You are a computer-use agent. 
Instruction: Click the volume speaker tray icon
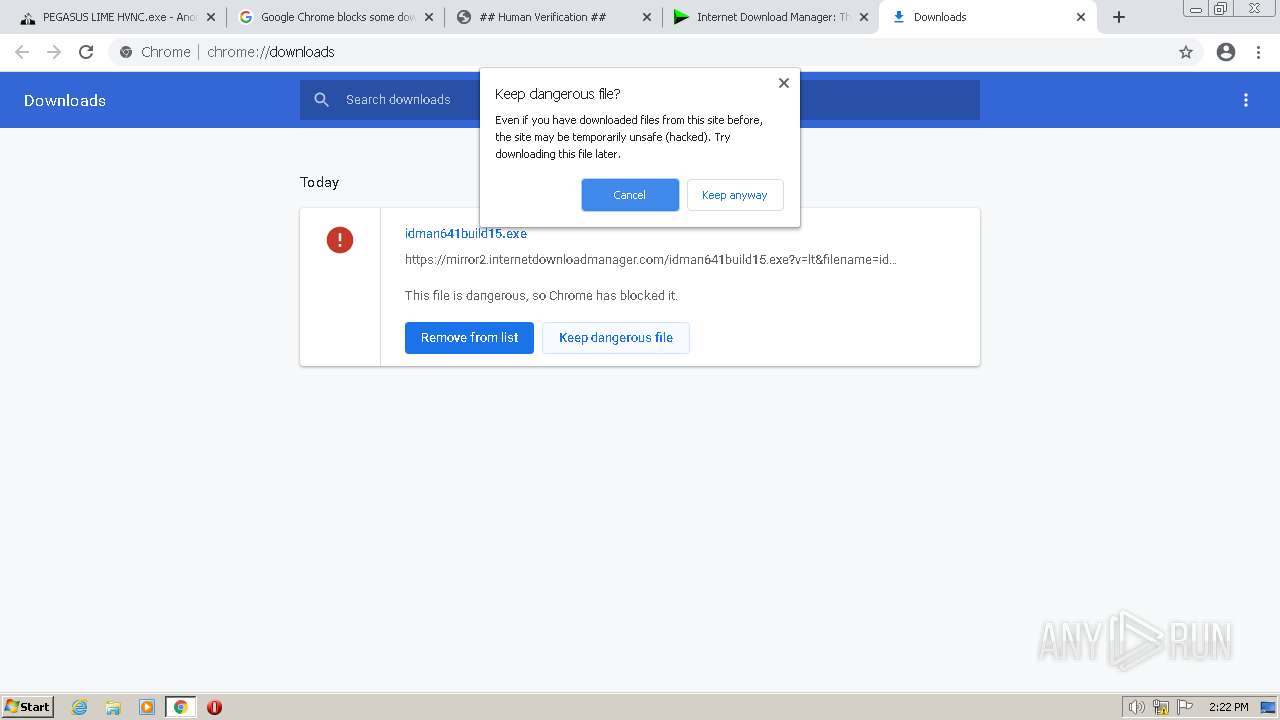click(1137, 707)
